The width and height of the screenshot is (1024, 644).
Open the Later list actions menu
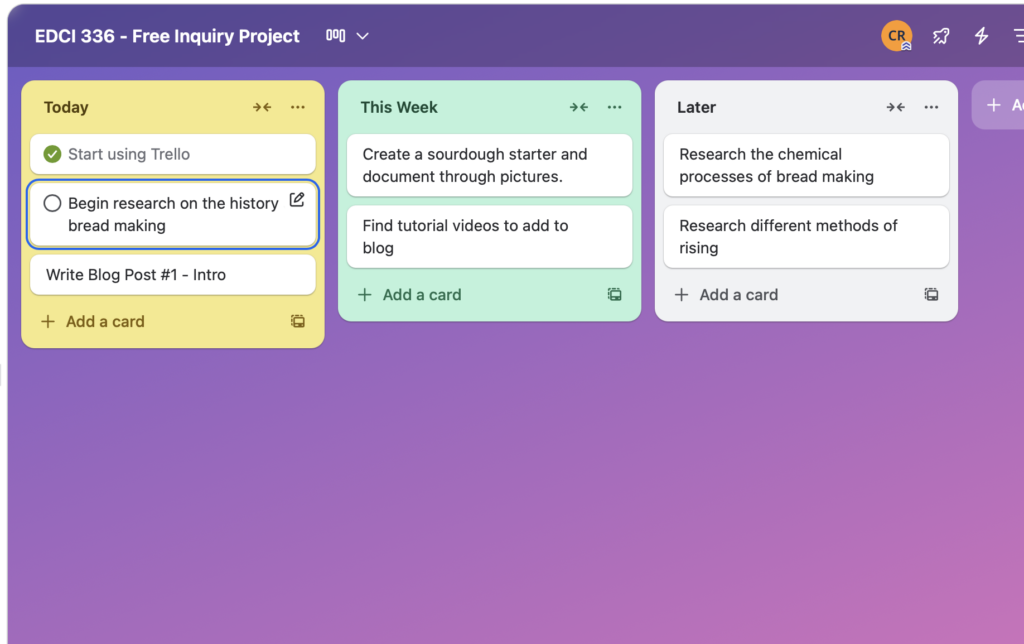tap(931, 107)
